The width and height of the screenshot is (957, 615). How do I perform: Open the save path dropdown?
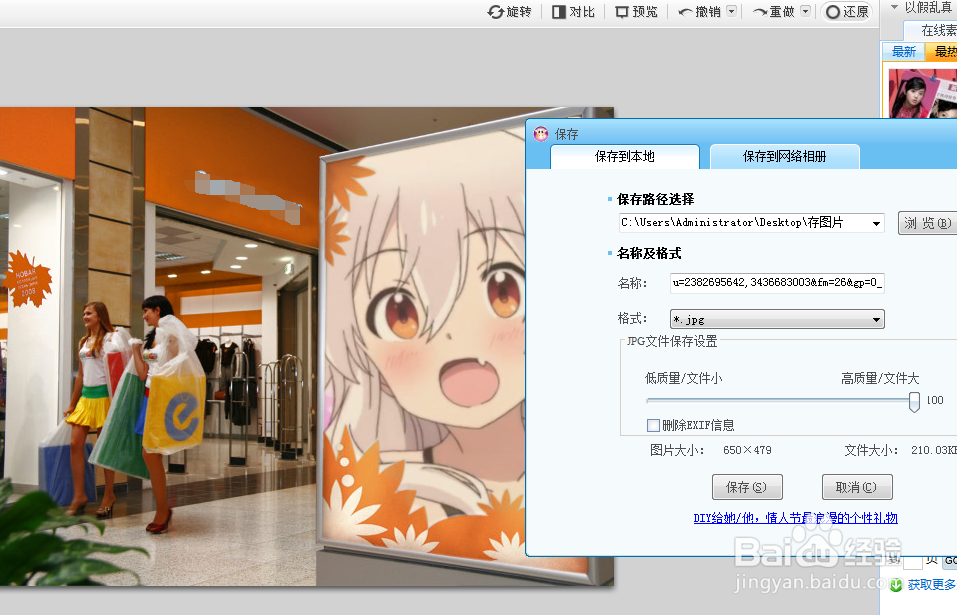pos(876,223)
